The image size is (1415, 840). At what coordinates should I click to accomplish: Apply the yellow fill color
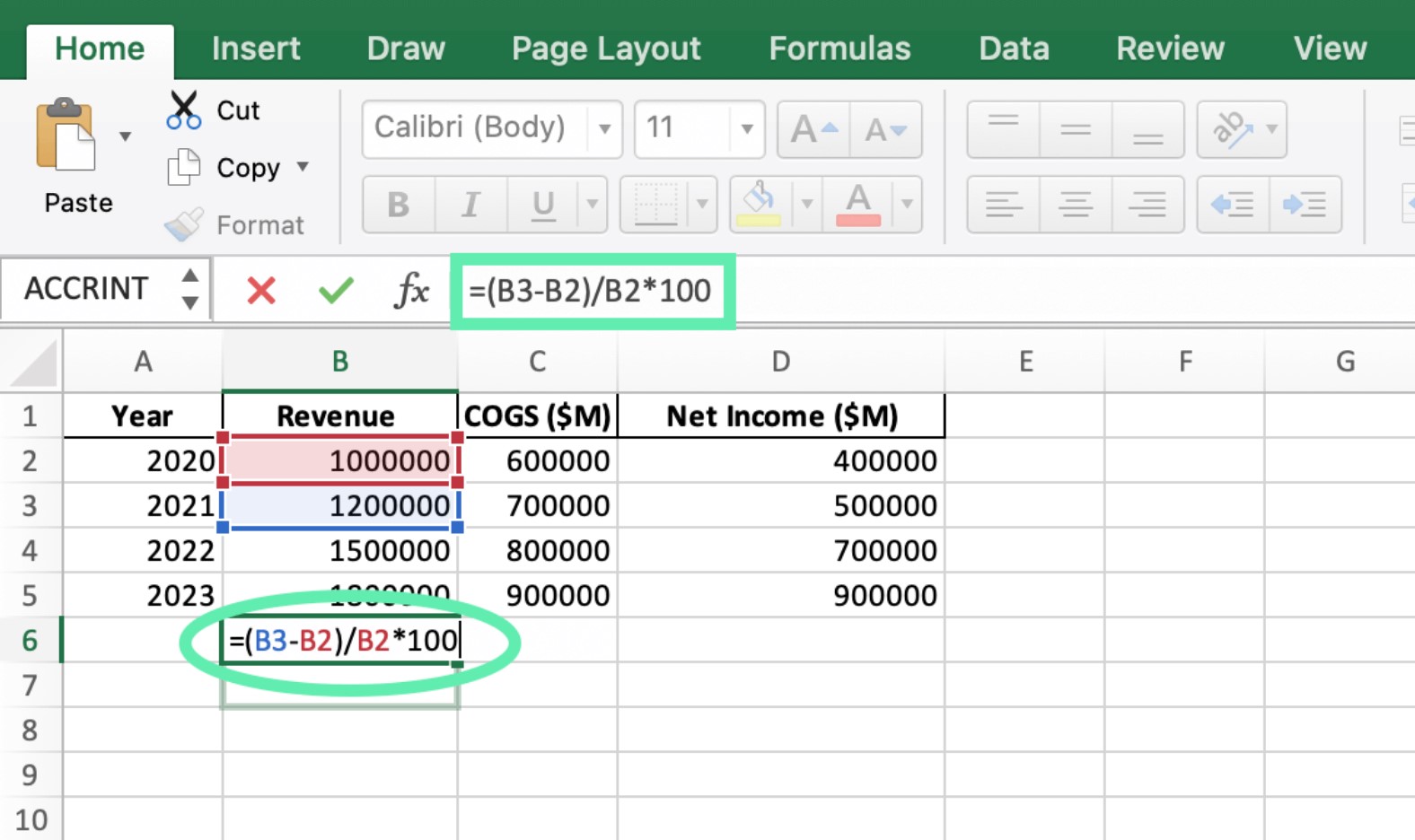point(760,205)
